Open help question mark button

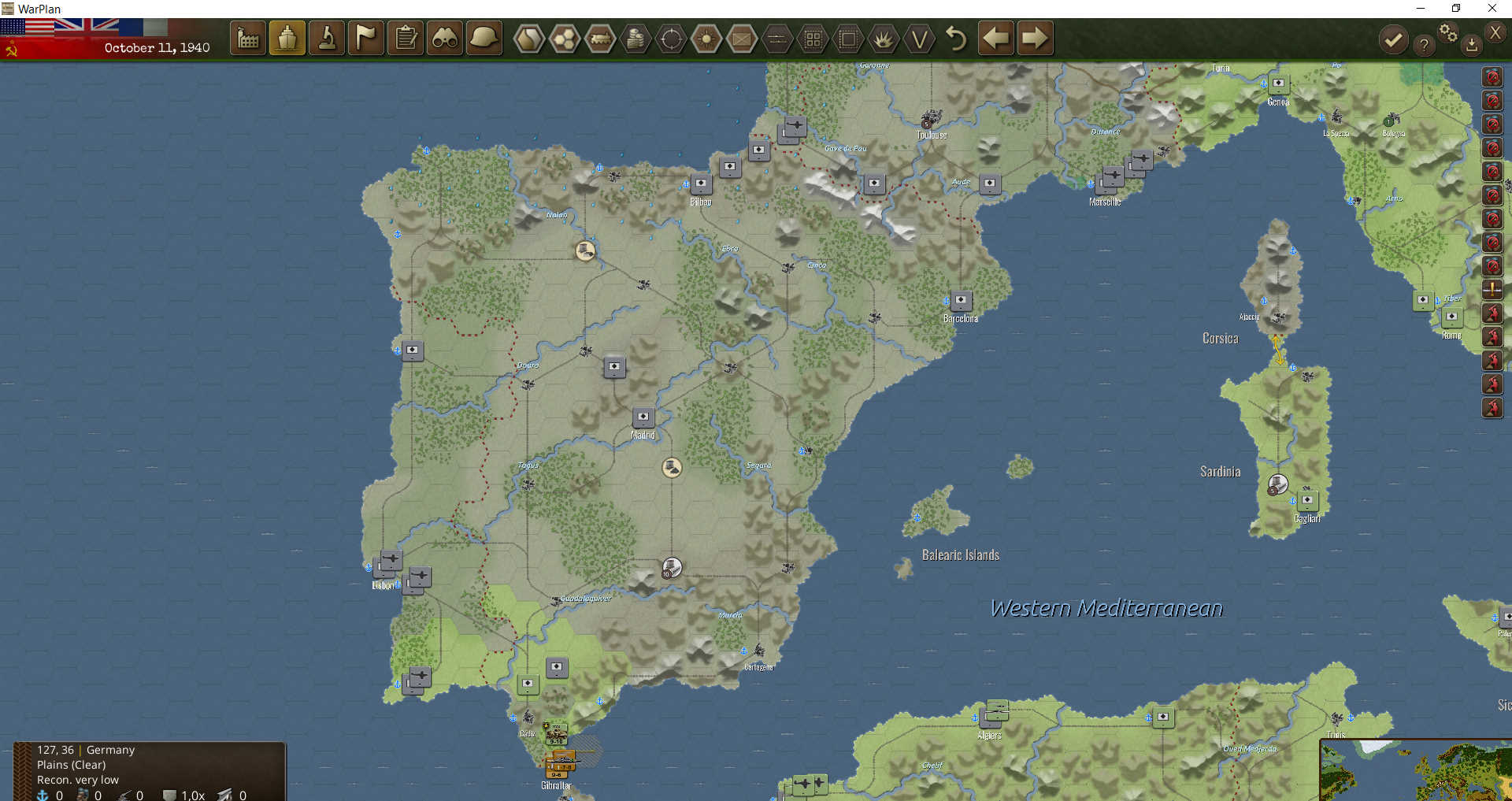(1424, 45)
